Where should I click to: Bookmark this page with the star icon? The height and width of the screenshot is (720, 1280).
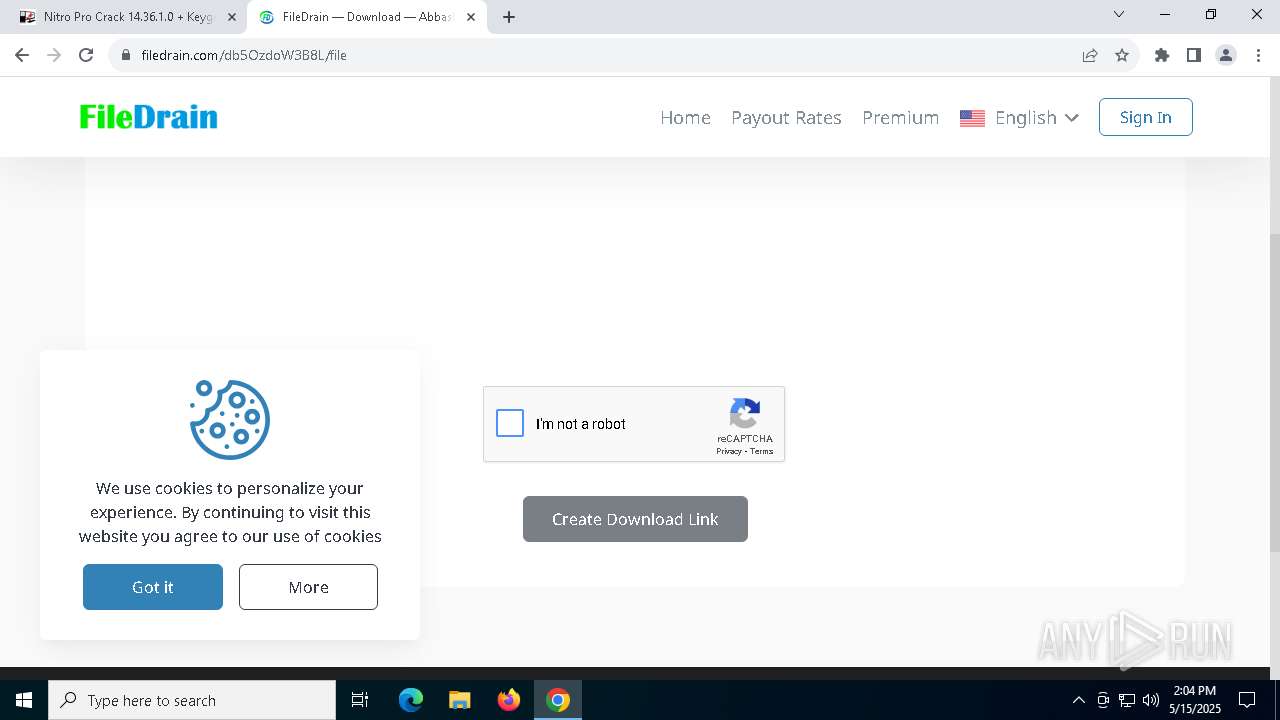point(1122,55)
